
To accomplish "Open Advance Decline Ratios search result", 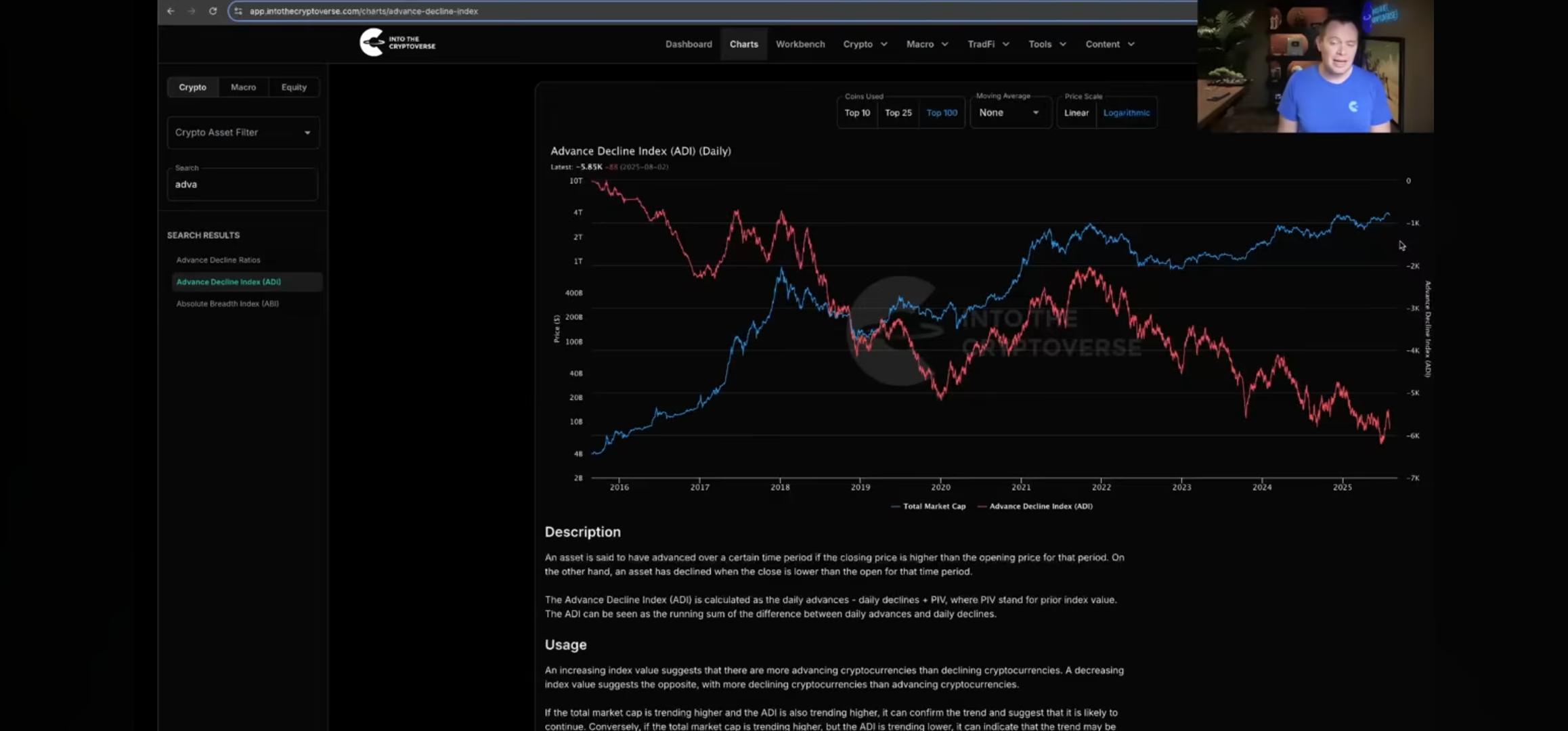I will (x=218, y=260).
